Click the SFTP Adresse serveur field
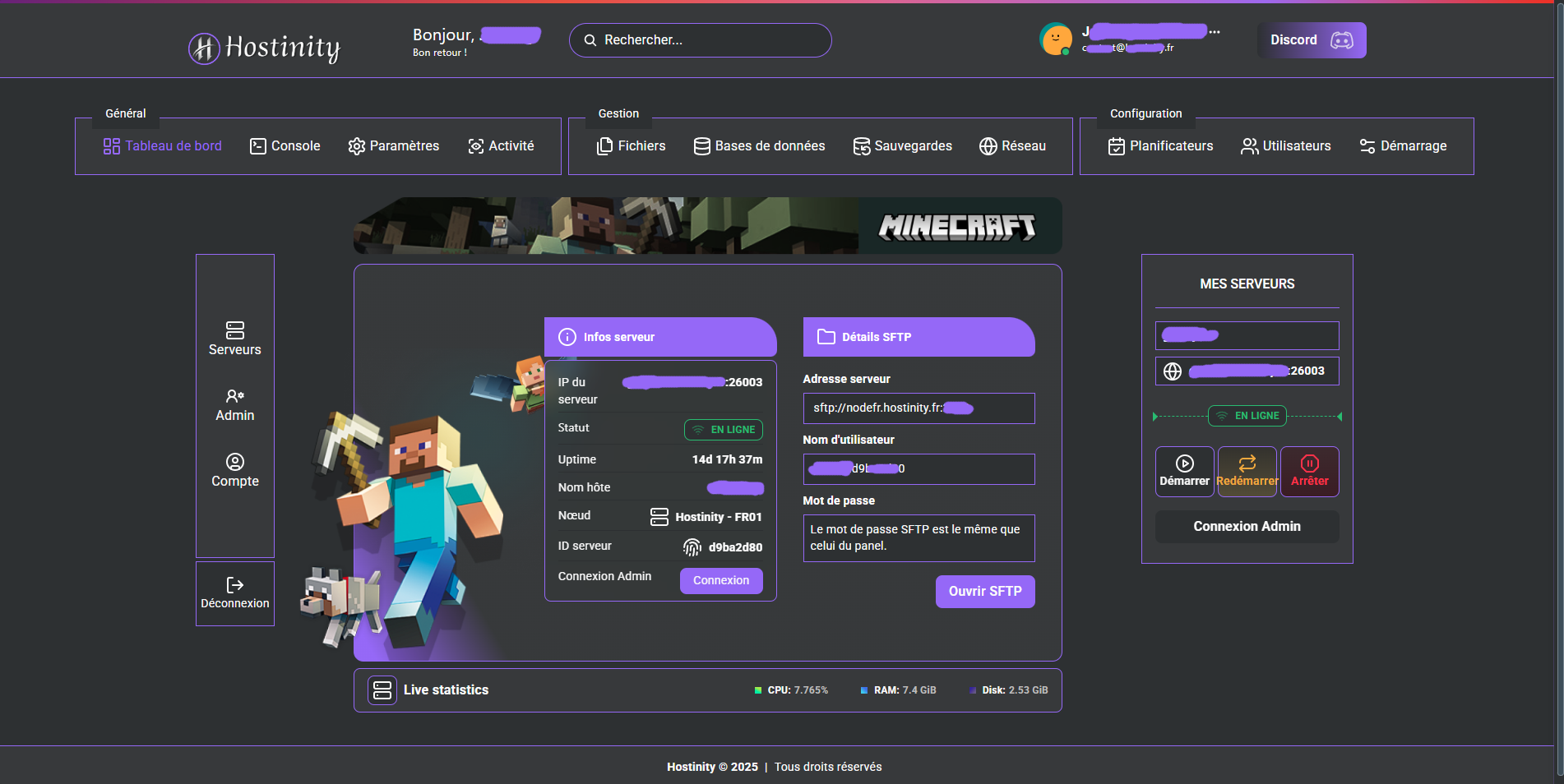 918,408
